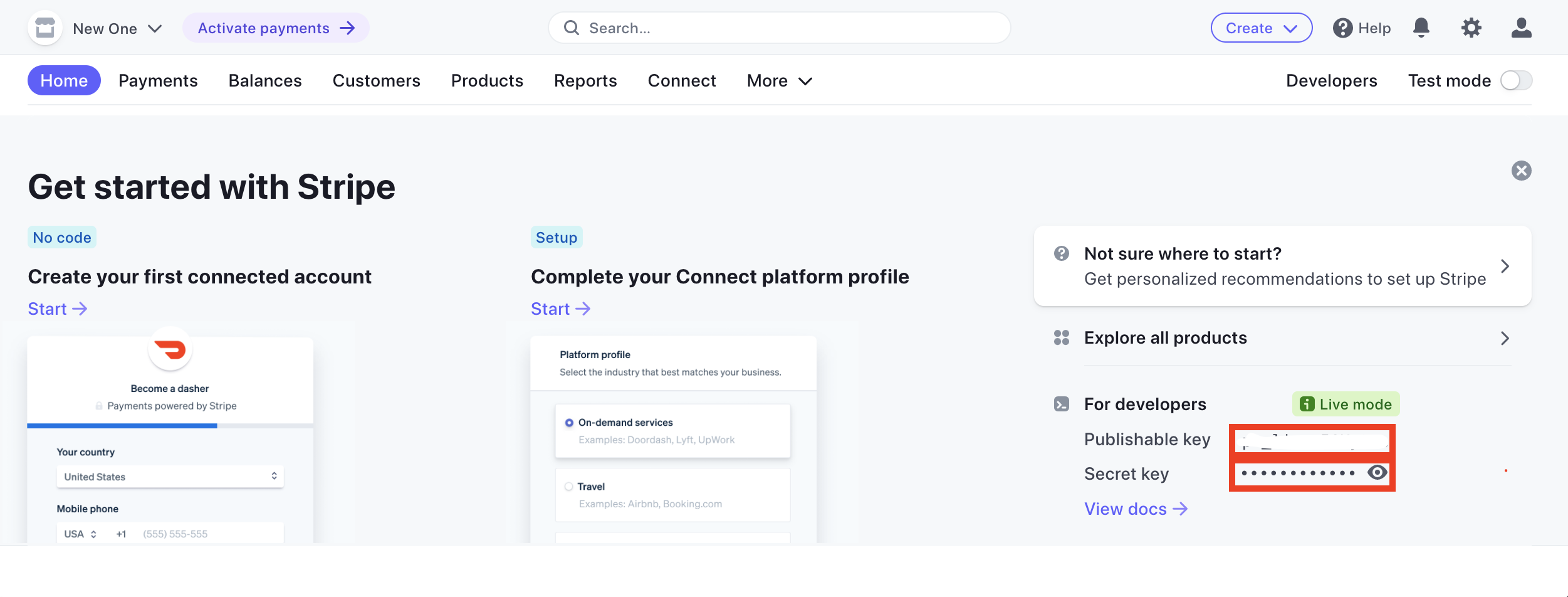This screenshot has height=597, width=1568.
Task: Select the On-demand services radio button
Action: tap(568, 422)
